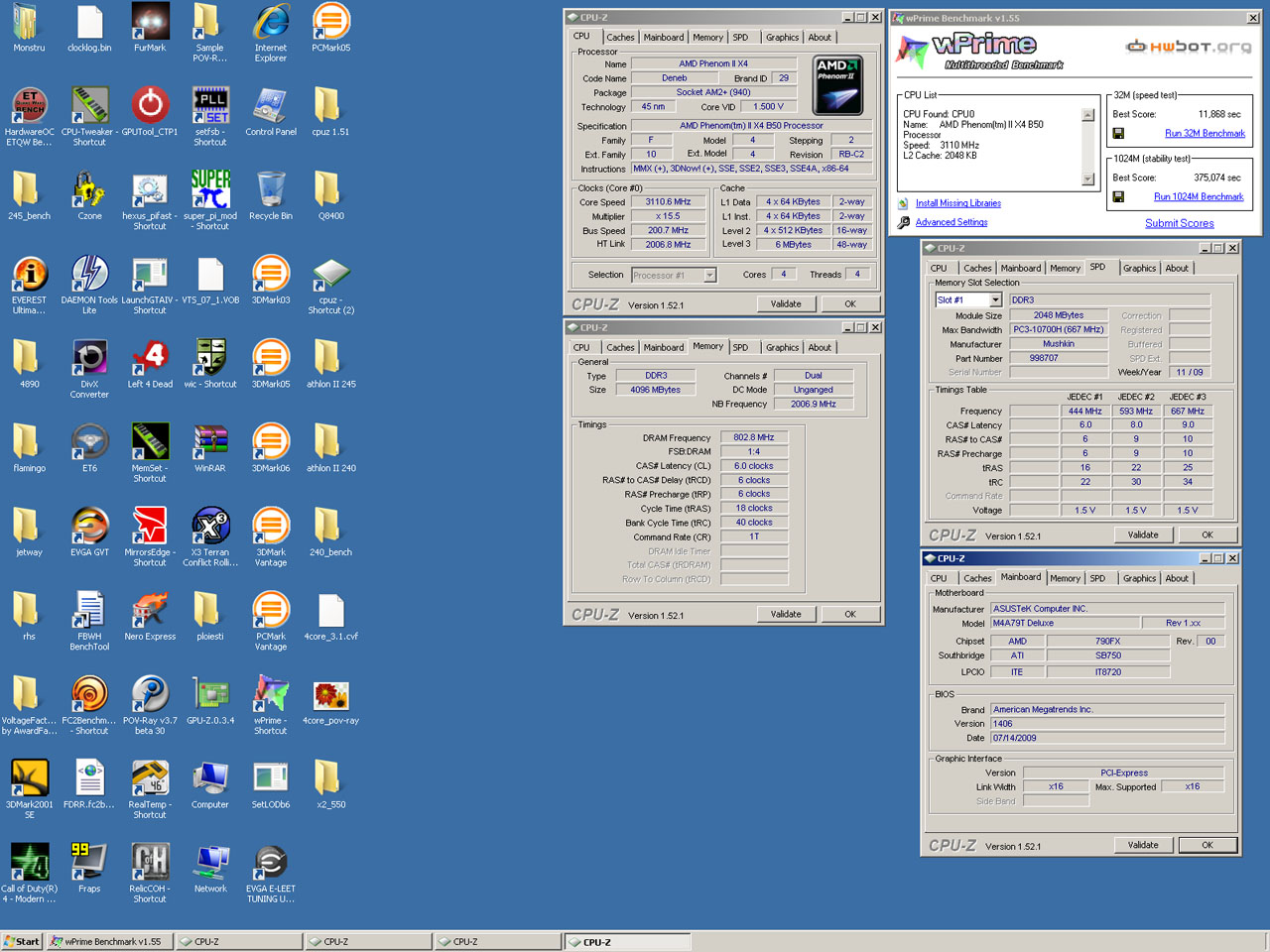Click Run 32M Benchmark link
The width and height of the screenshot is (1270, 952).
[1205, 133]
